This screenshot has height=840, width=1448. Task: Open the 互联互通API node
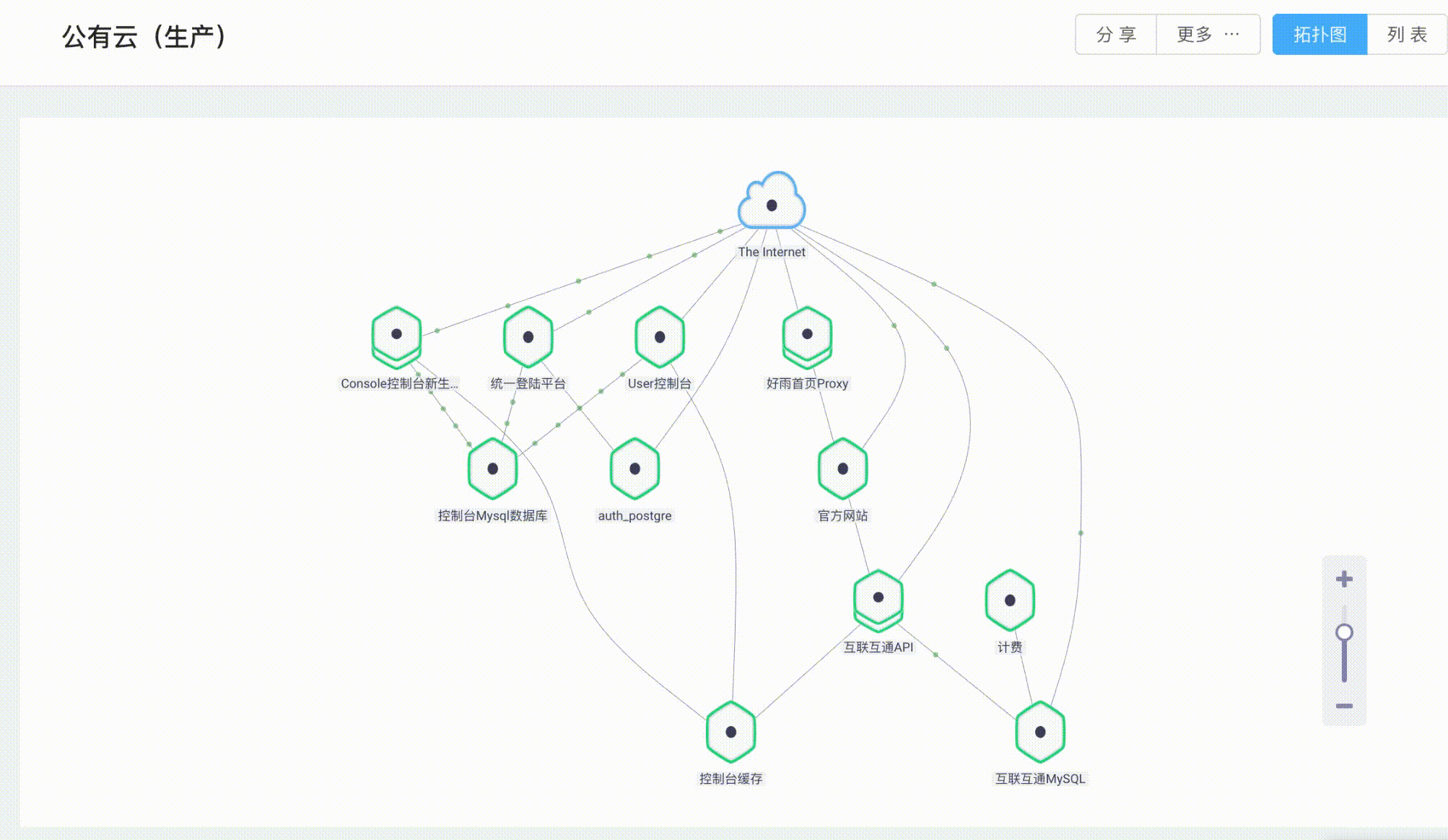pos(878,598)
